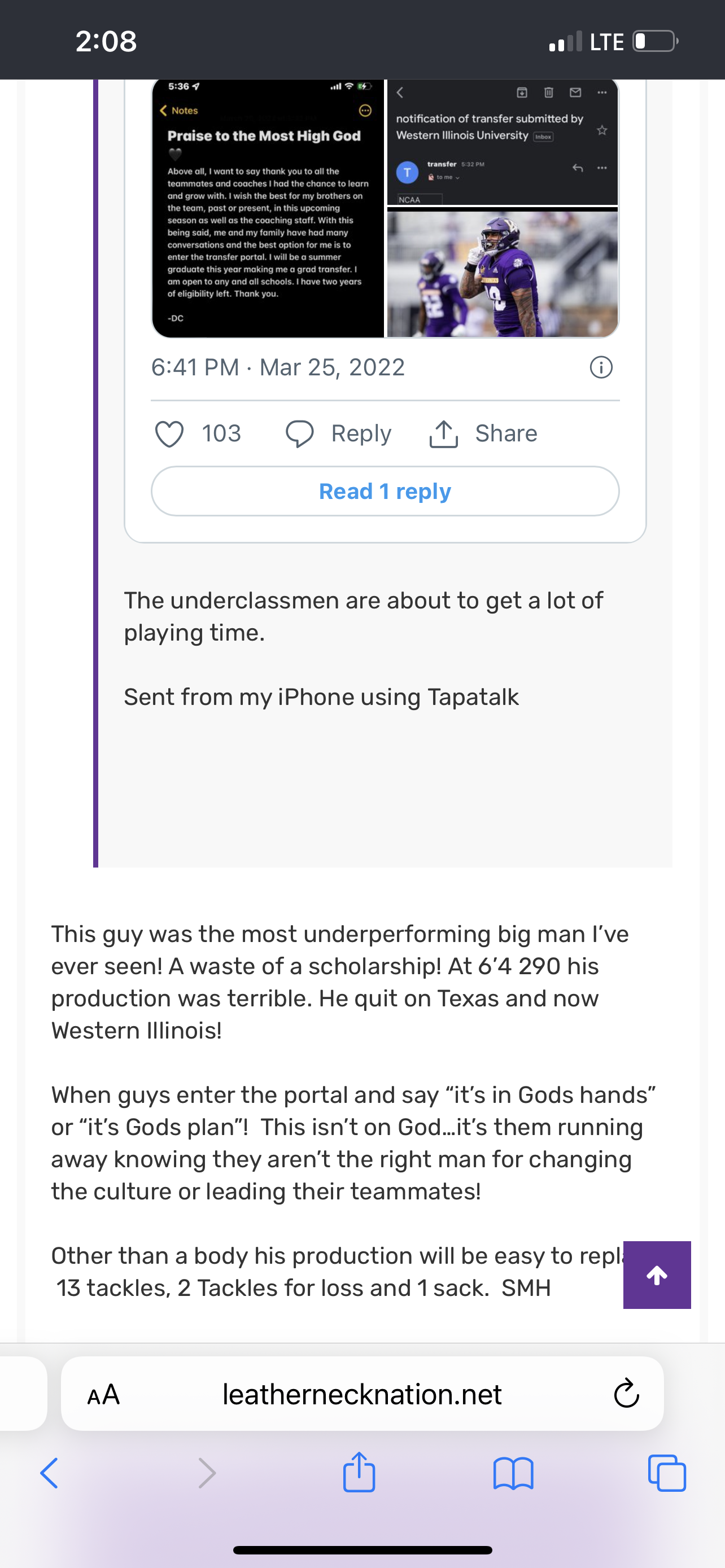Open Safari share sheet

tap(359, 1473)
